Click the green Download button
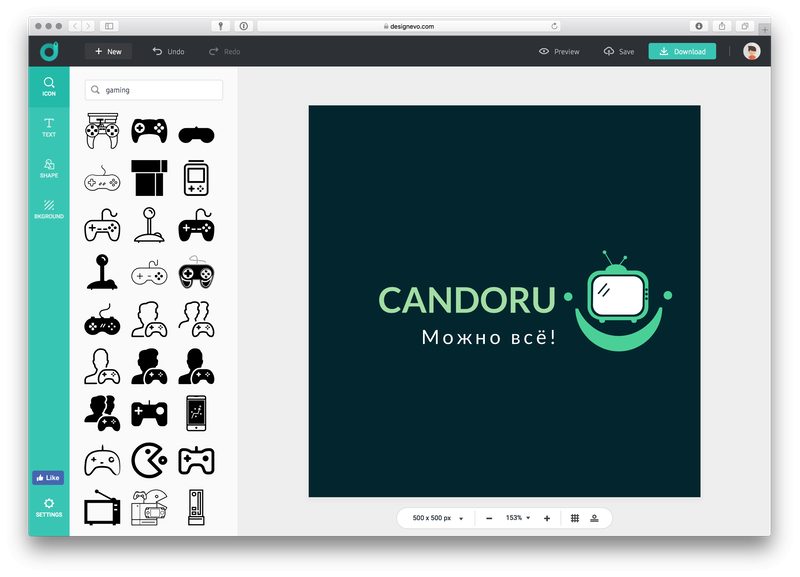Screen dimensions: 800x577 coord(682,52)
